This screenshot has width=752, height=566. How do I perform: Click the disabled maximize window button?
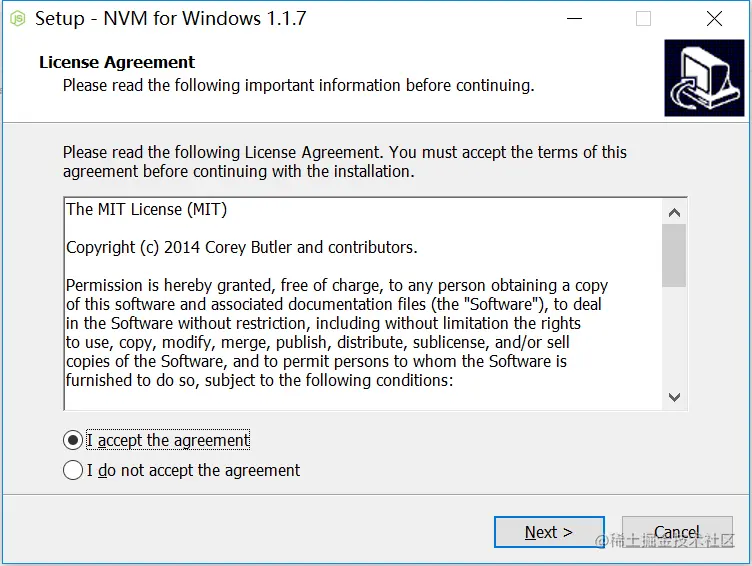[643, 19]
